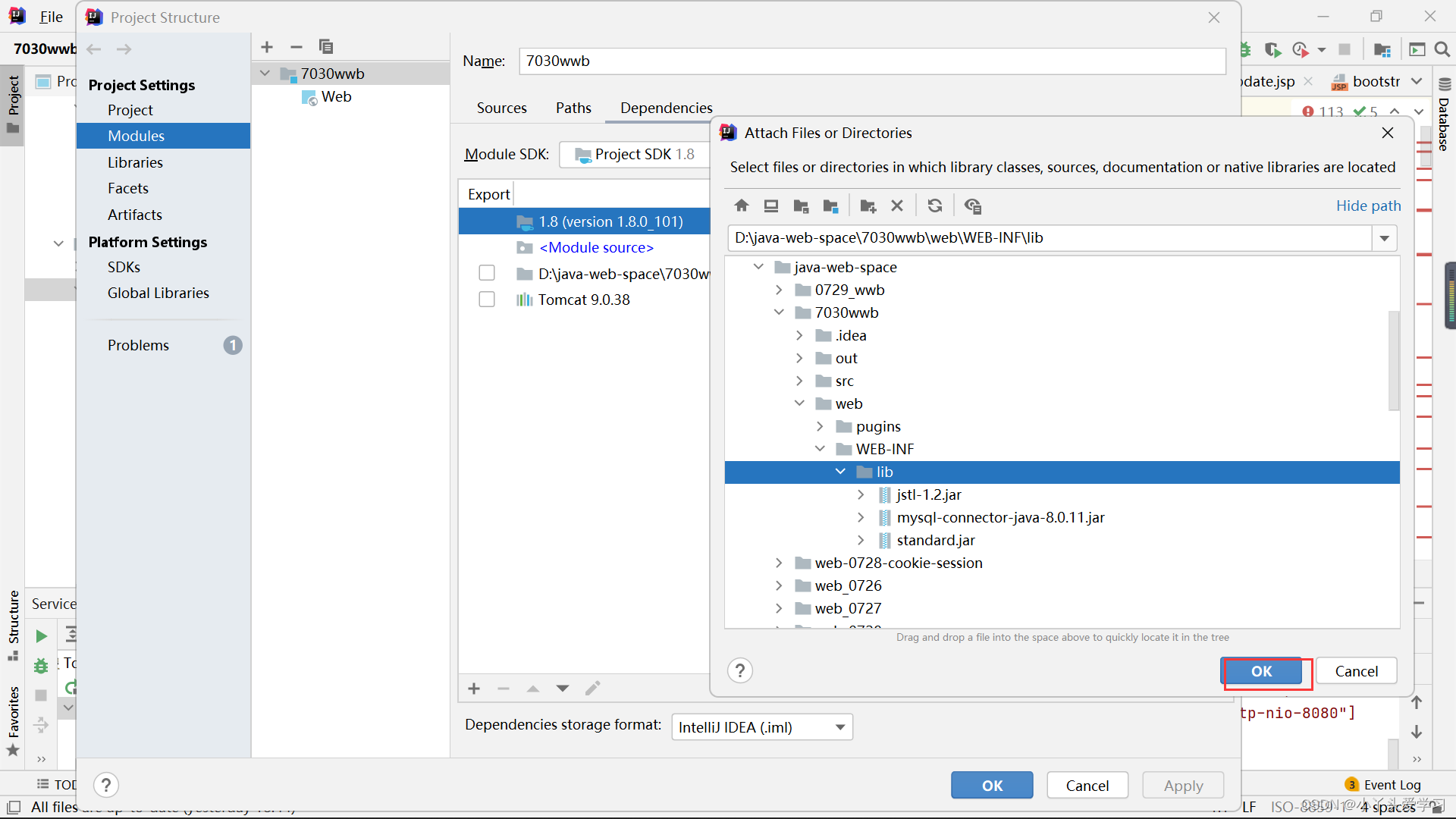Click the file tree vertical scrollbar
The height and width of the screenshot is (819, 1456).
(x=1394, y=360)
